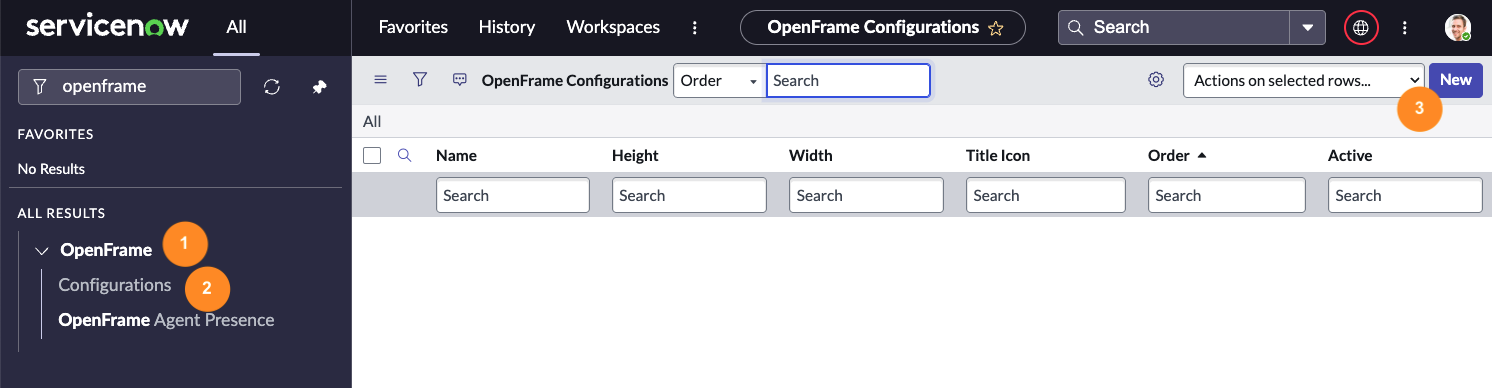Pin the All menu with pushpin icon

[x=320, y=87]
